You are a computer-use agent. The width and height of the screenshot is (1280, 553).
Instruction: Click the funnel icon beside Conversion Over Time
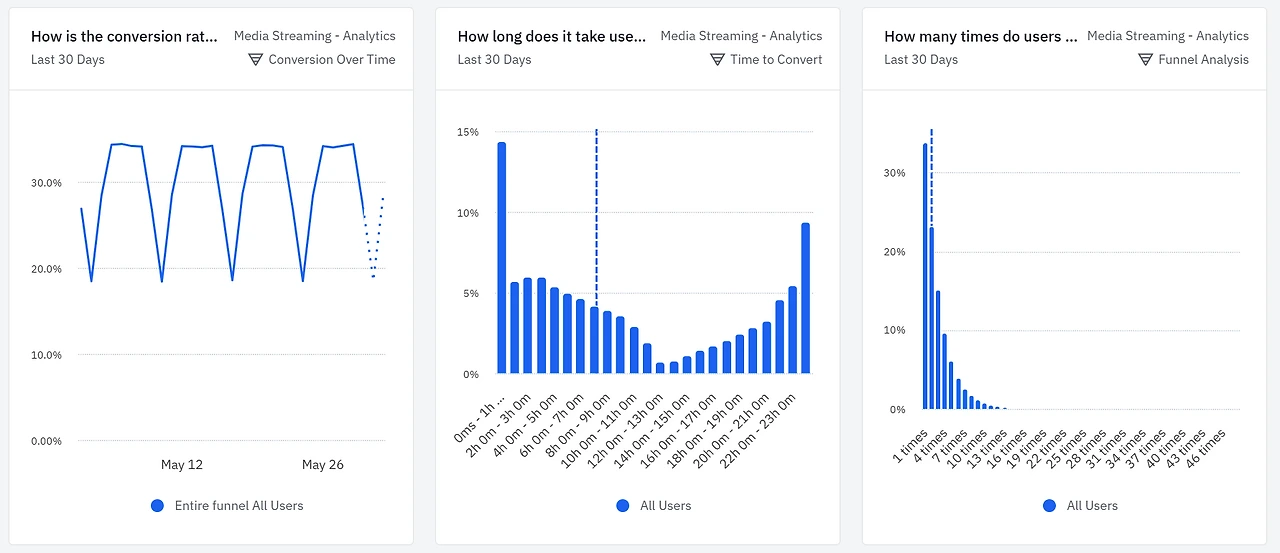256,60
